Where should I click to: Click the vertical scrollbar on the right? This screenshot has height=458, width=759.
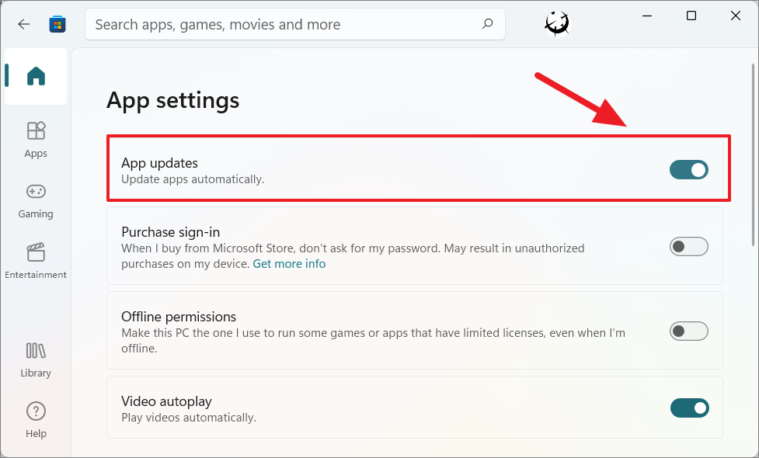click(753, 155)
